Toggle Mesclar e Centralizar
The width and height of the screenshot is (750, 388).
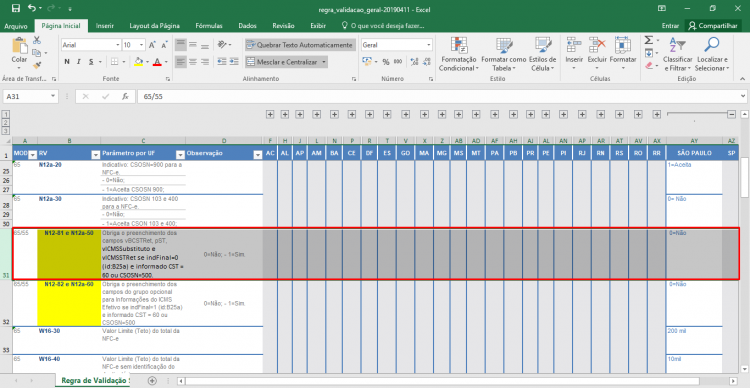tap(287, 62)
